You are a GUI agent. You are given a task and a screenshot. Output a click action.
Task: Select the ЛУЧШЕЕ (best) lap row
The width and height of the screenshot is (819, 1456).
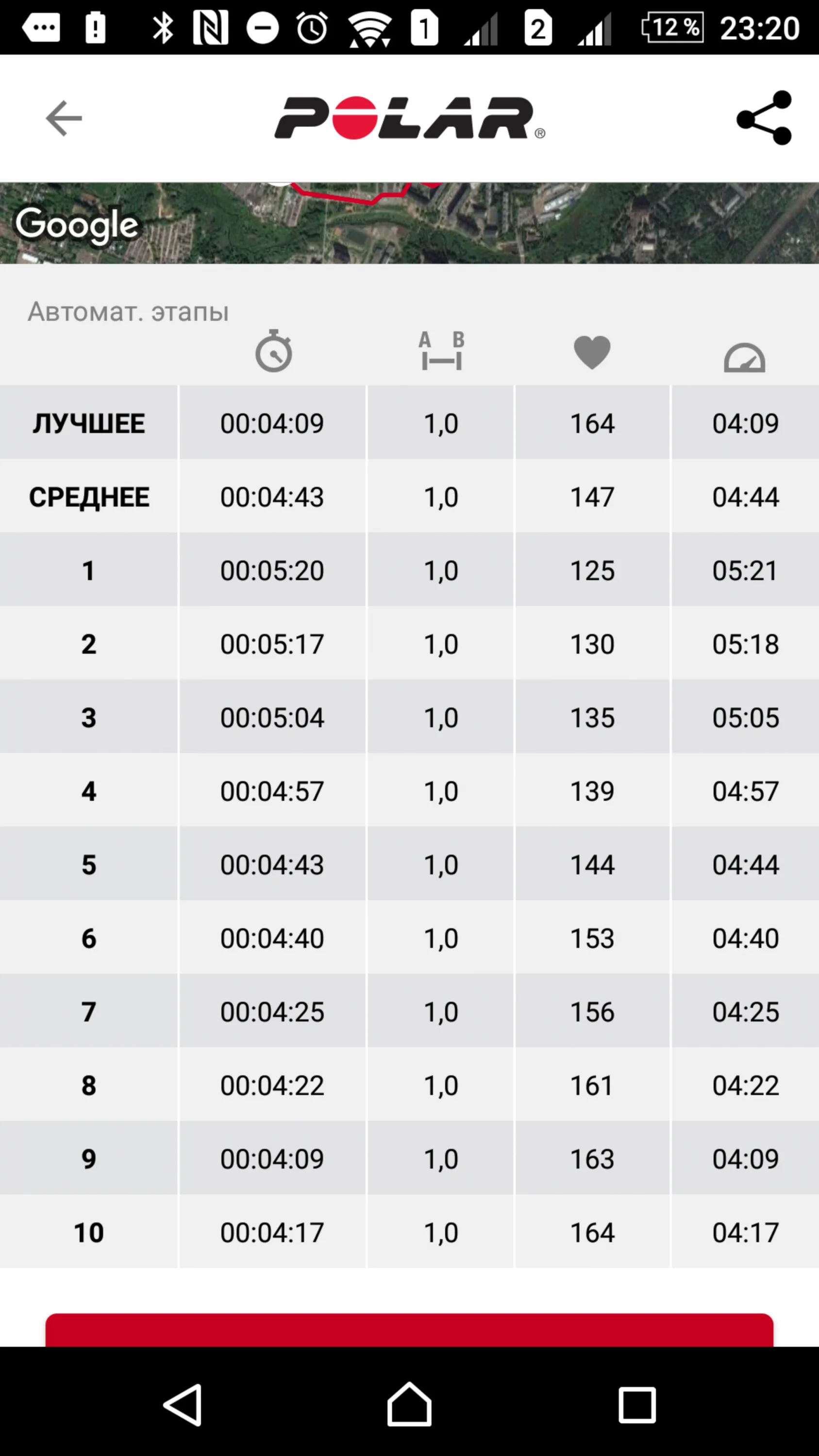point(89,423)
